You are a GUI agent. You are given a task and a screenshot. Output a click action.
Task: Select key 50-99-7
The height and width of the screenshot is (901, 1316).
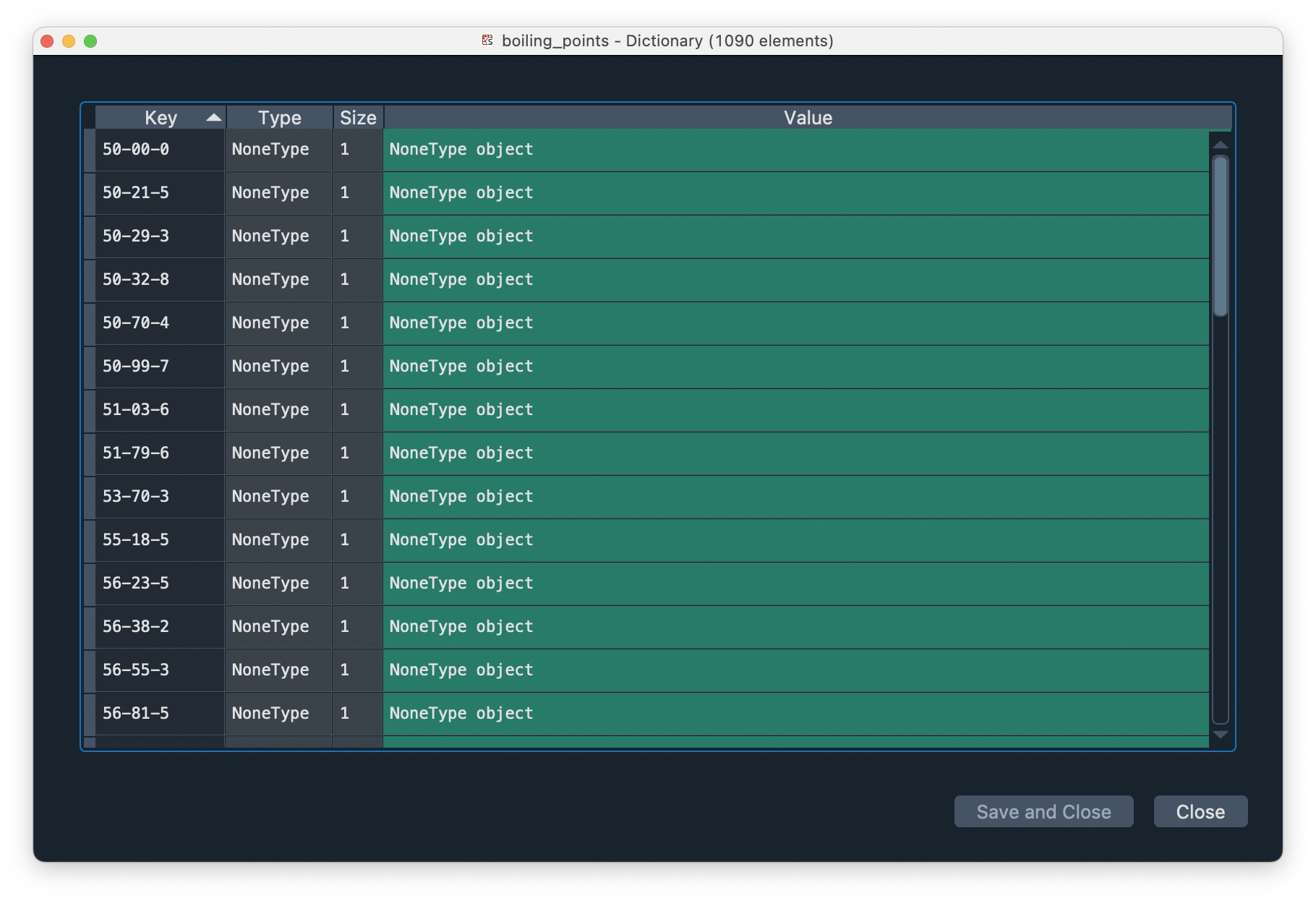pos(160,367)
